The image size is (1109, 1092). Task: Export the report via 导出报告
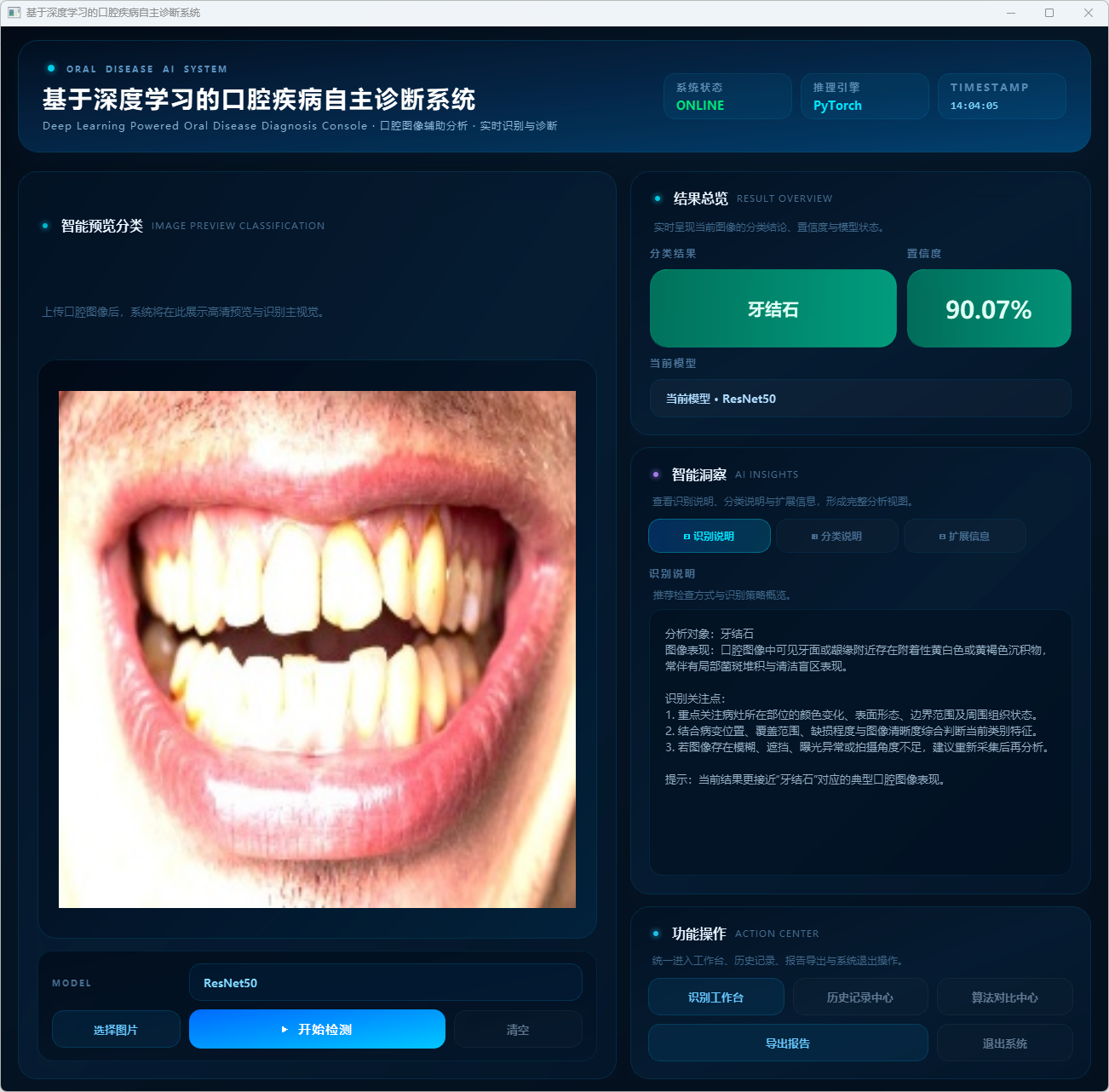(x=788, y=1043)
